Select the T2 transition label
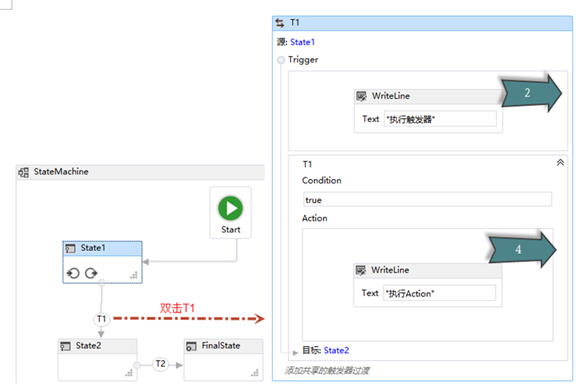 tap(161, 364)
